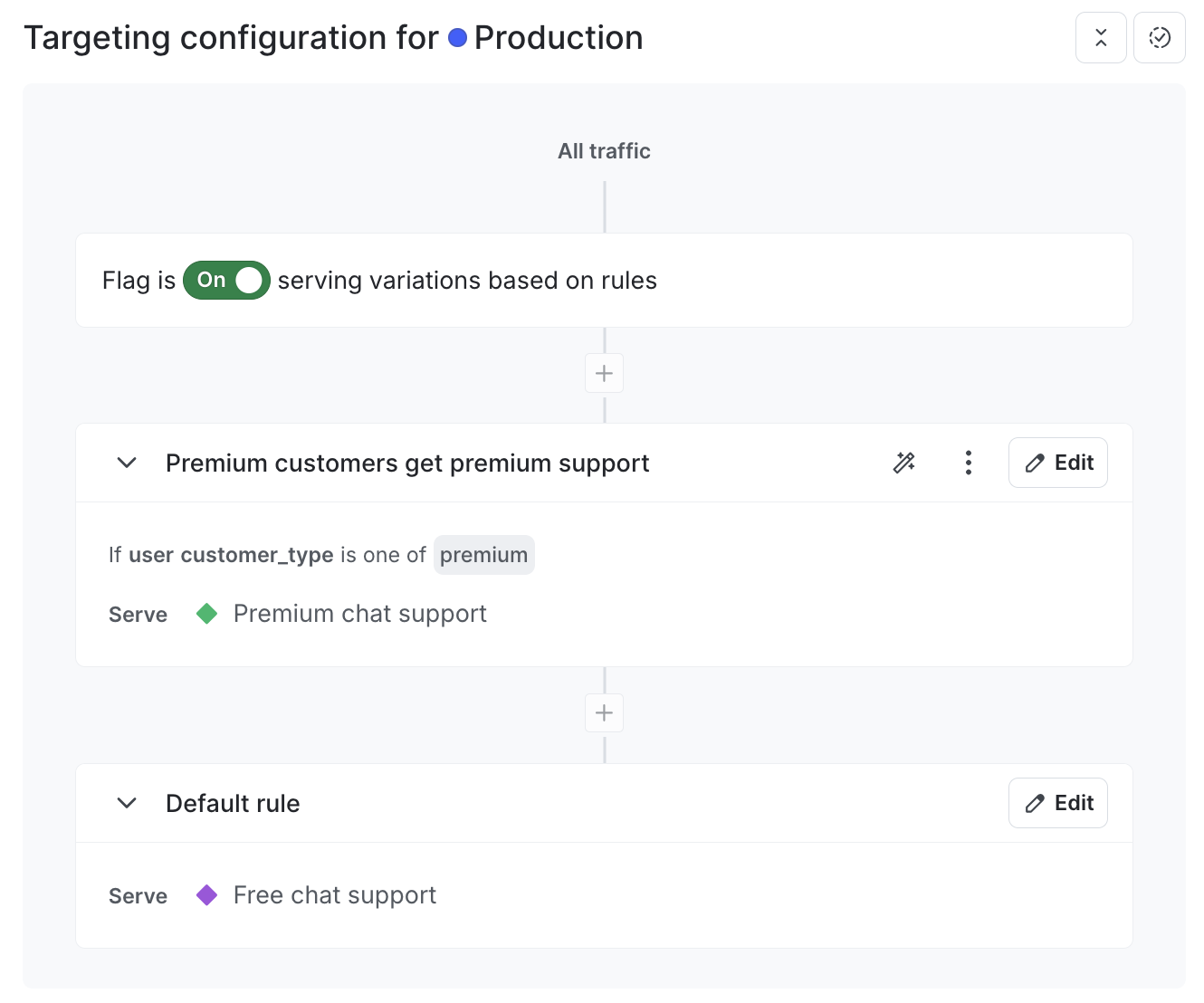This screenshot has height=1003, width=1204.
Task: Select the Free chat support variation name
Action: pyautogui.click(x=334, y=894)
